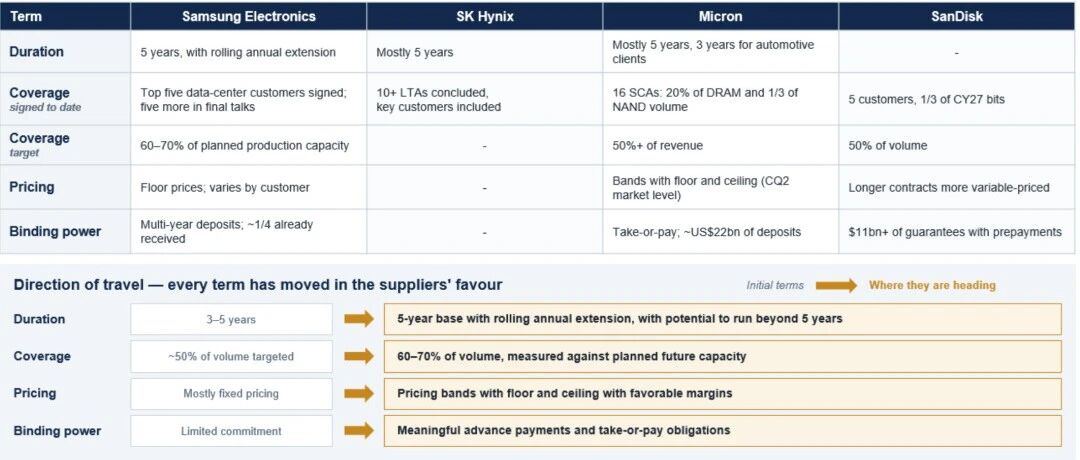
Task: Click the 'Where they are heading' legend label
Action: click(x=932, y=285)
